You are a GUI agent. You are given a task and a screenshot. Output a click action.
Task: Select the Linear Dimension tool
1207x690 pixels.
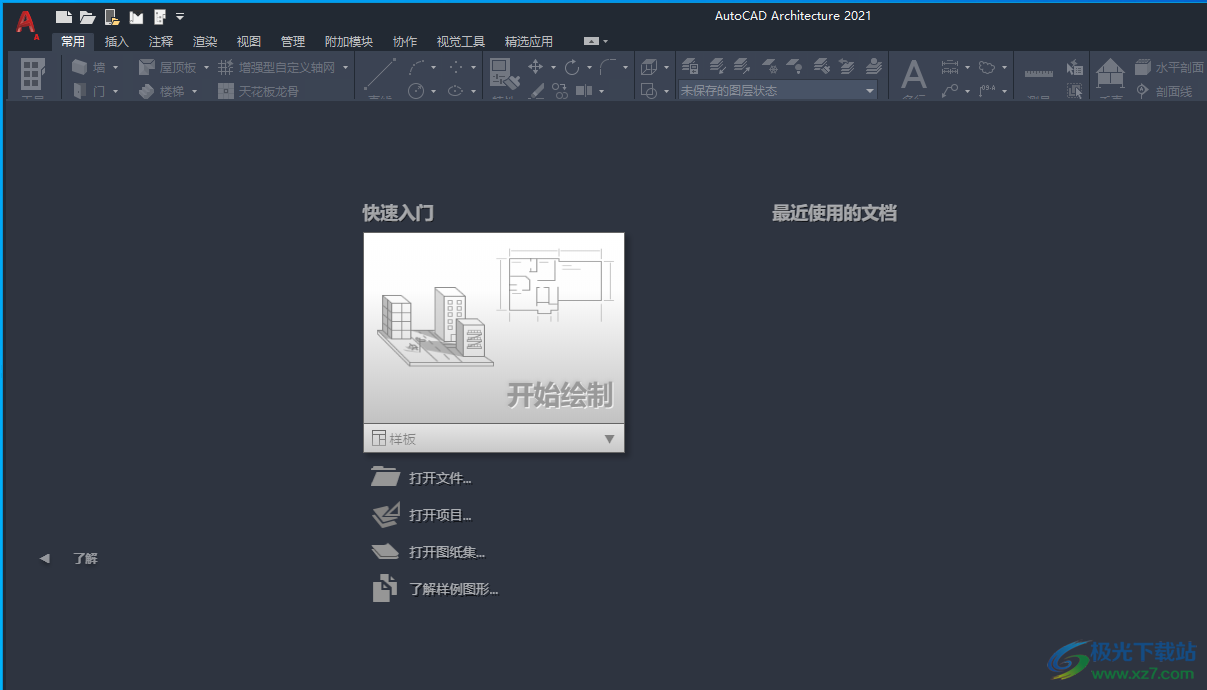[x=950, y=67]
